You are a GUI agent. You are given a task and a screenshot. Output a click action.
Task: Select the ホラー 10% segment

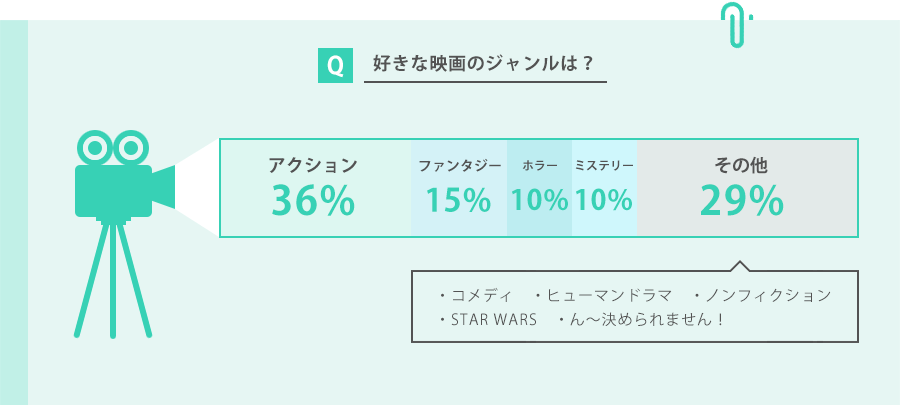(540, 188)
